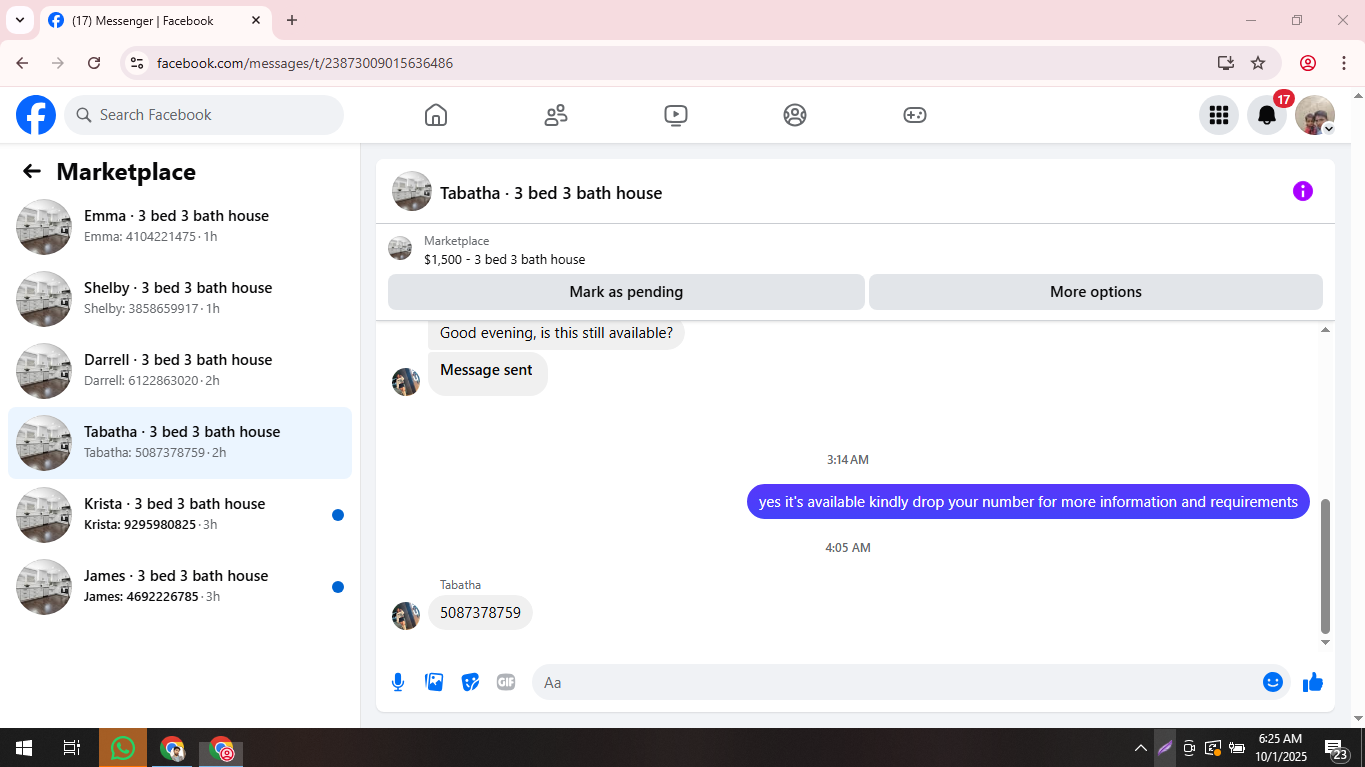Viewport: 1365px width, 767px height.
Task: Click 'Good evening, is this still available?' message
Action: pyautogui.click(x=556, y=333)
